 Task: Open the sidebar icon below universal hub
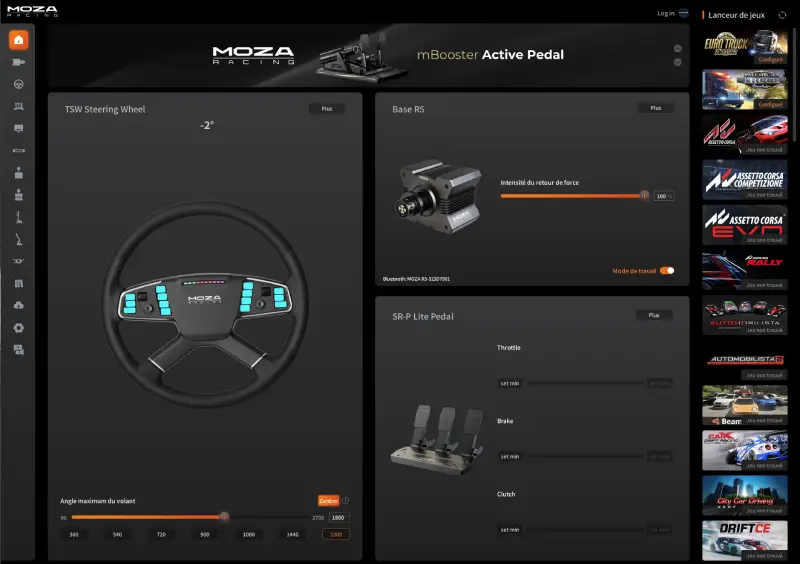(x=18, y=283)
